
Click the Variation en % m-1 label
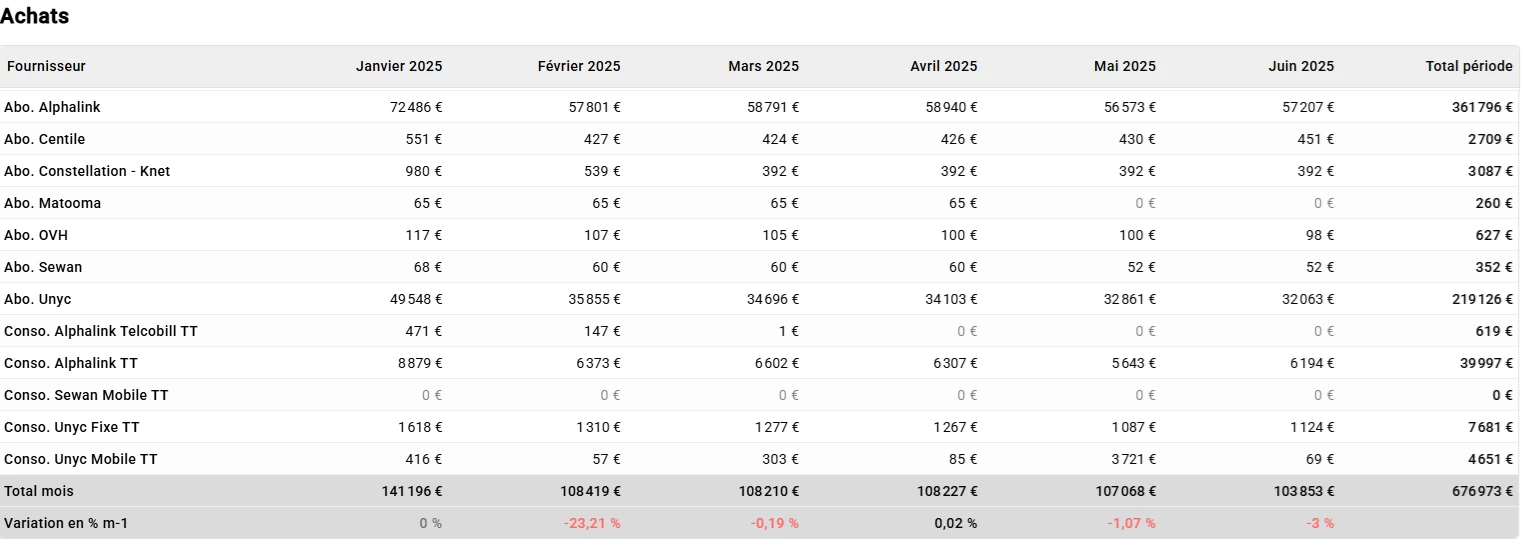[x=66, y=523]
